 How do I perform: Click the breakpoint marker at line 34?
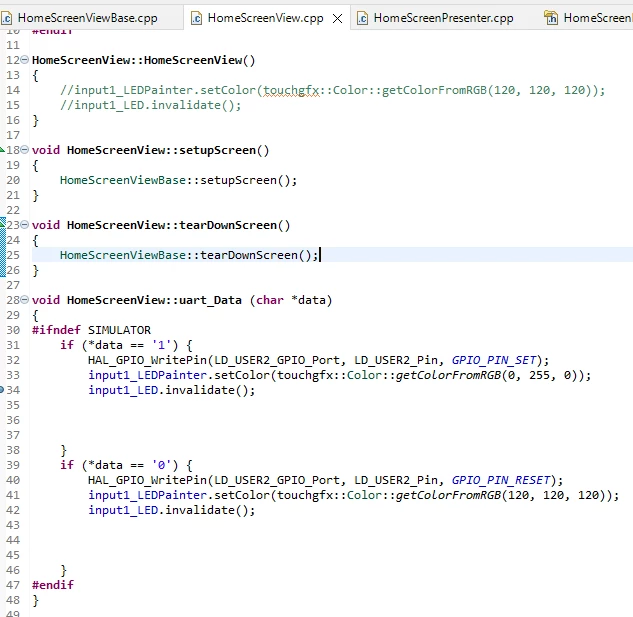coord(2,390)
